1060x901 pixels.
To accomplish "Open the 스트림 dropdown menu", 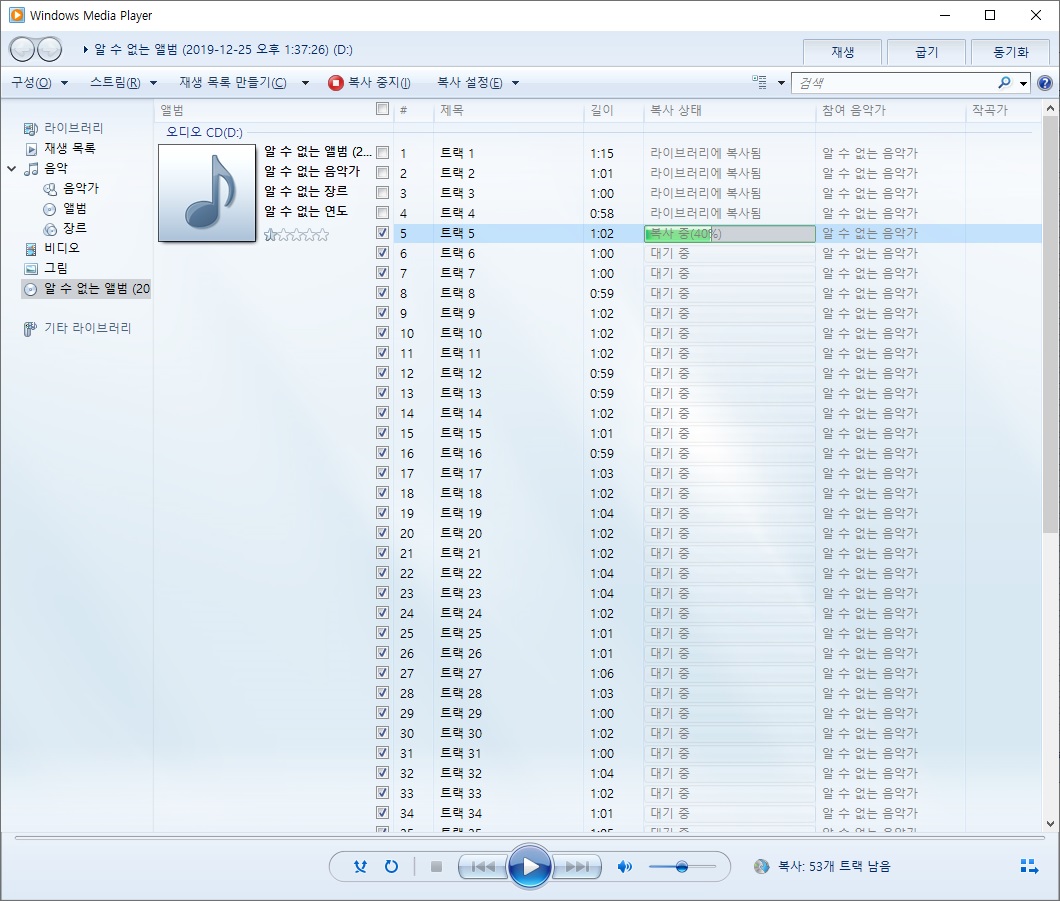I will [123, 82].
